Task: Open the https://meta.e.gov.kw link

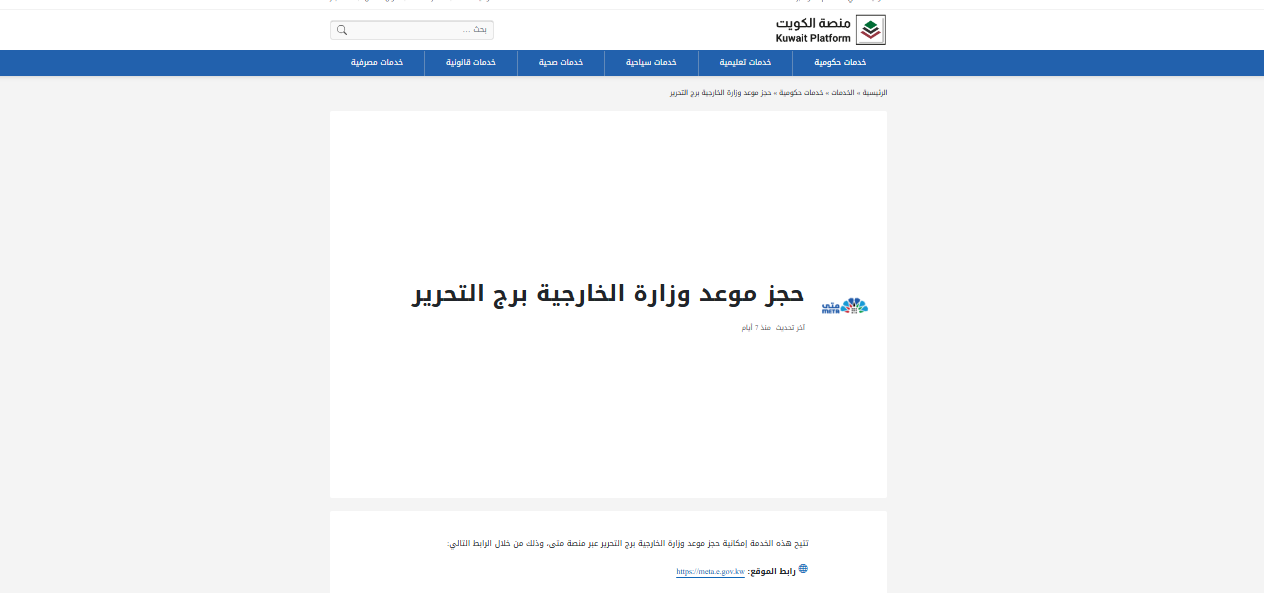Action: 710,572
